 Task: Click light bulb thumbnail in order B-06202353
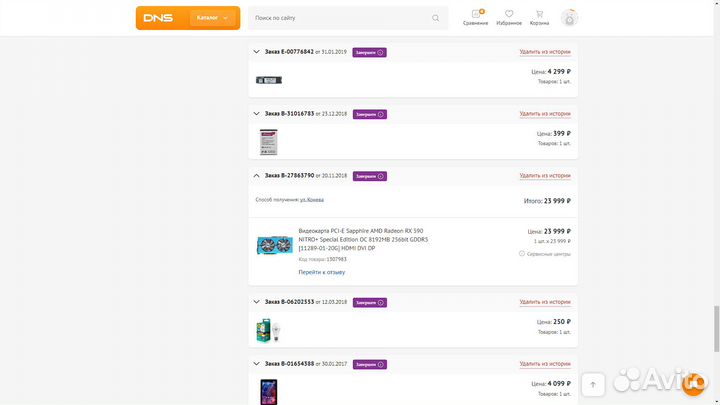click(x=269, y=330)
